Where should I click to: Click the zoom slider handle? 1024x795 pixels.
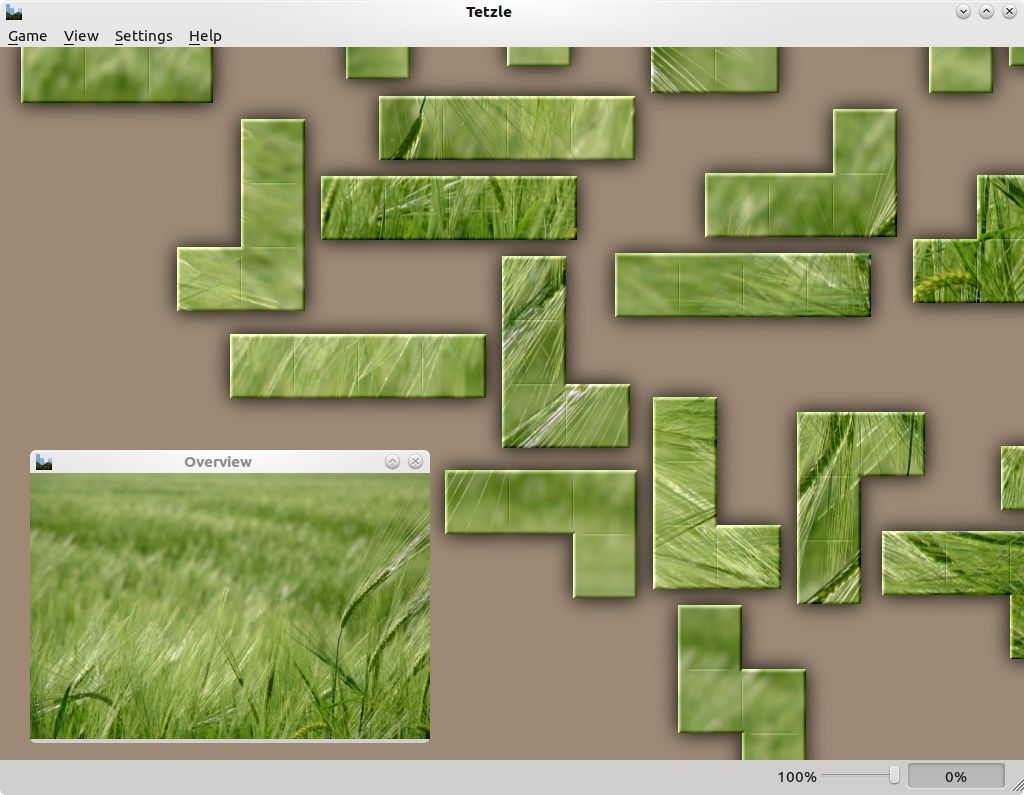(894, 775)
